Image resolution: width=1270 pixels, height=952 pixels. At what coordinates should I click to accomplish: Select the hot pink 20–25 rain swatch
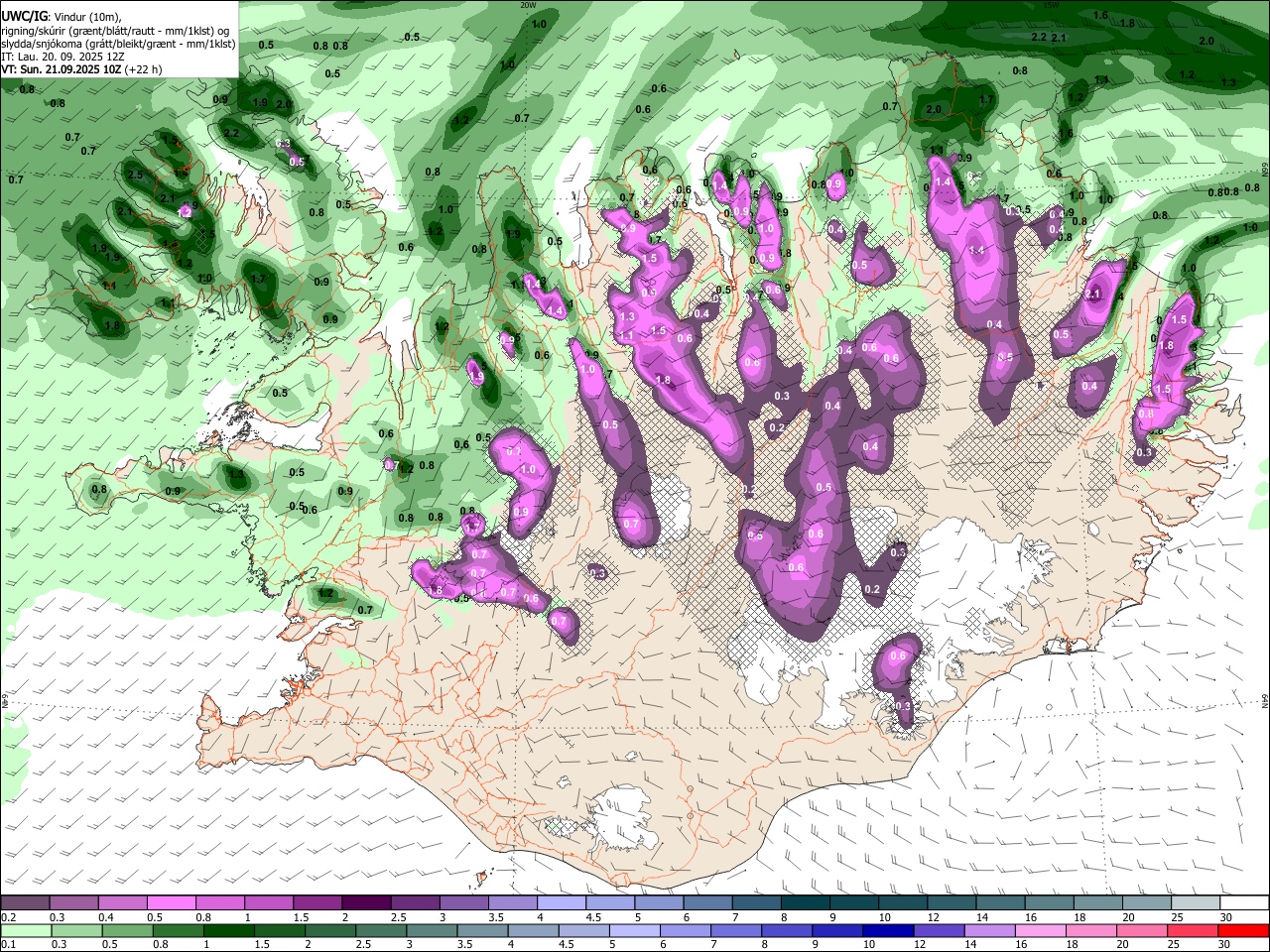(1142, 930)
